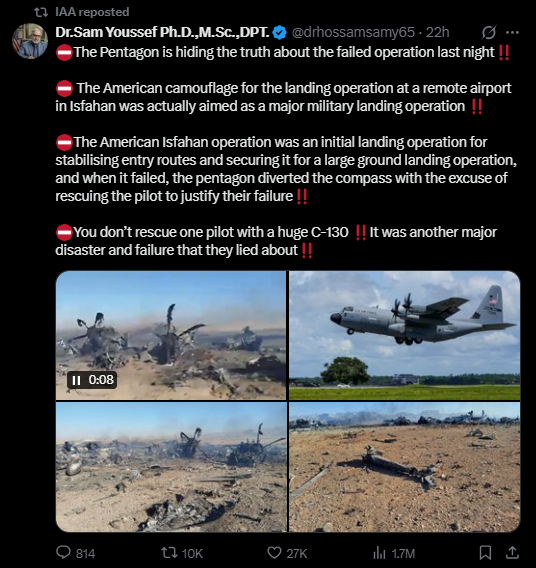Image resolution: width=536 pixels, height=568 pixels.
Task: Open the three-dot more options menu
Action: (x=512, y=33)
